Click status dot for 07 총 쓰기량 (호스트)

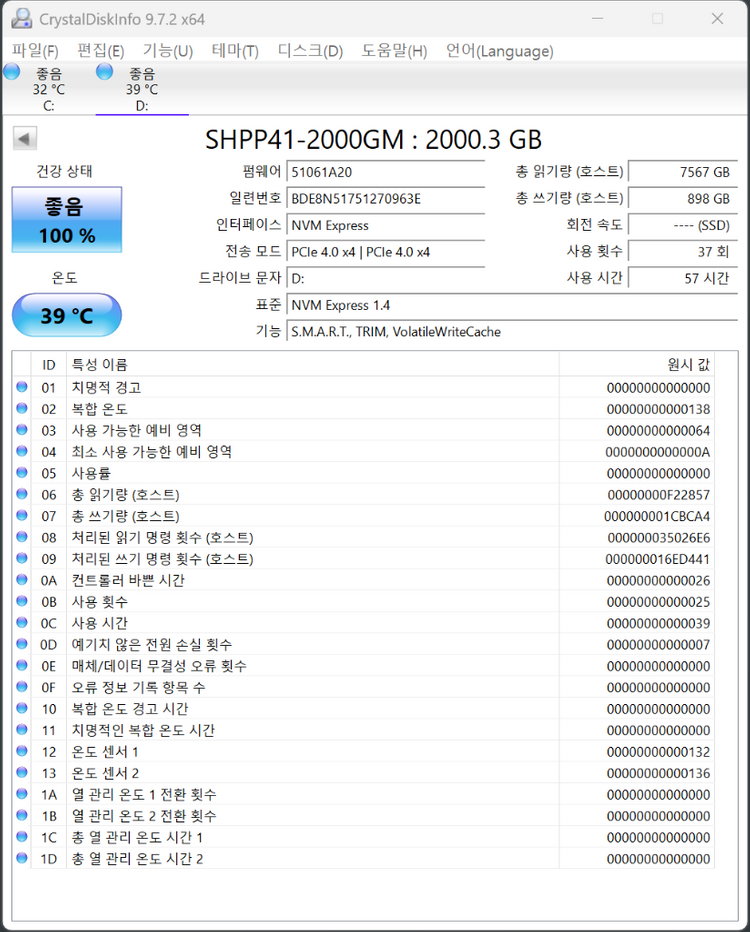coord(22,515)
